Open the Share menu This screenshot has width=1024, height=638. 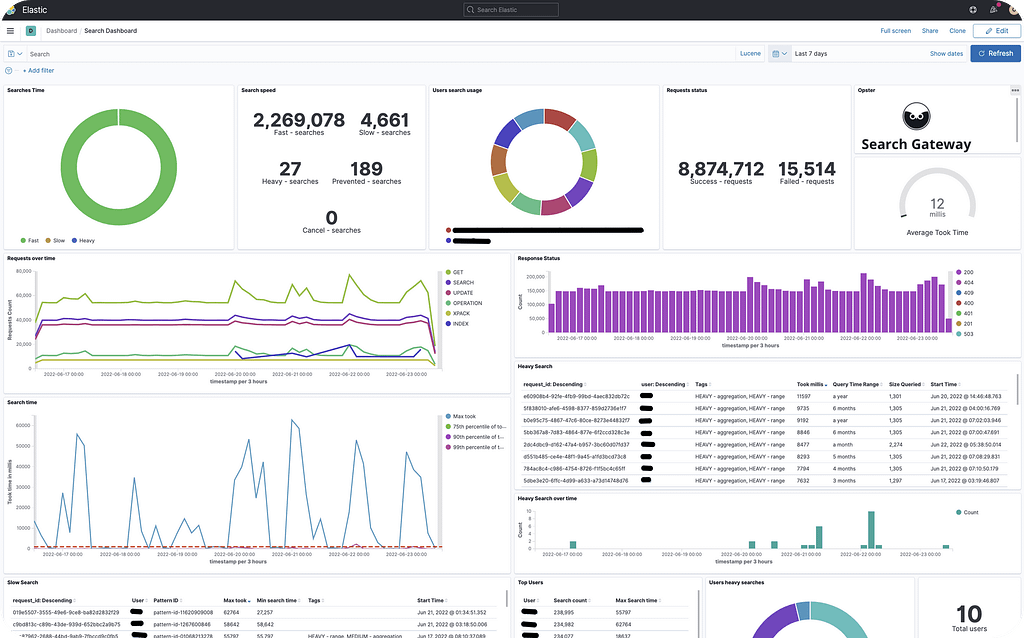coord(930,31)
